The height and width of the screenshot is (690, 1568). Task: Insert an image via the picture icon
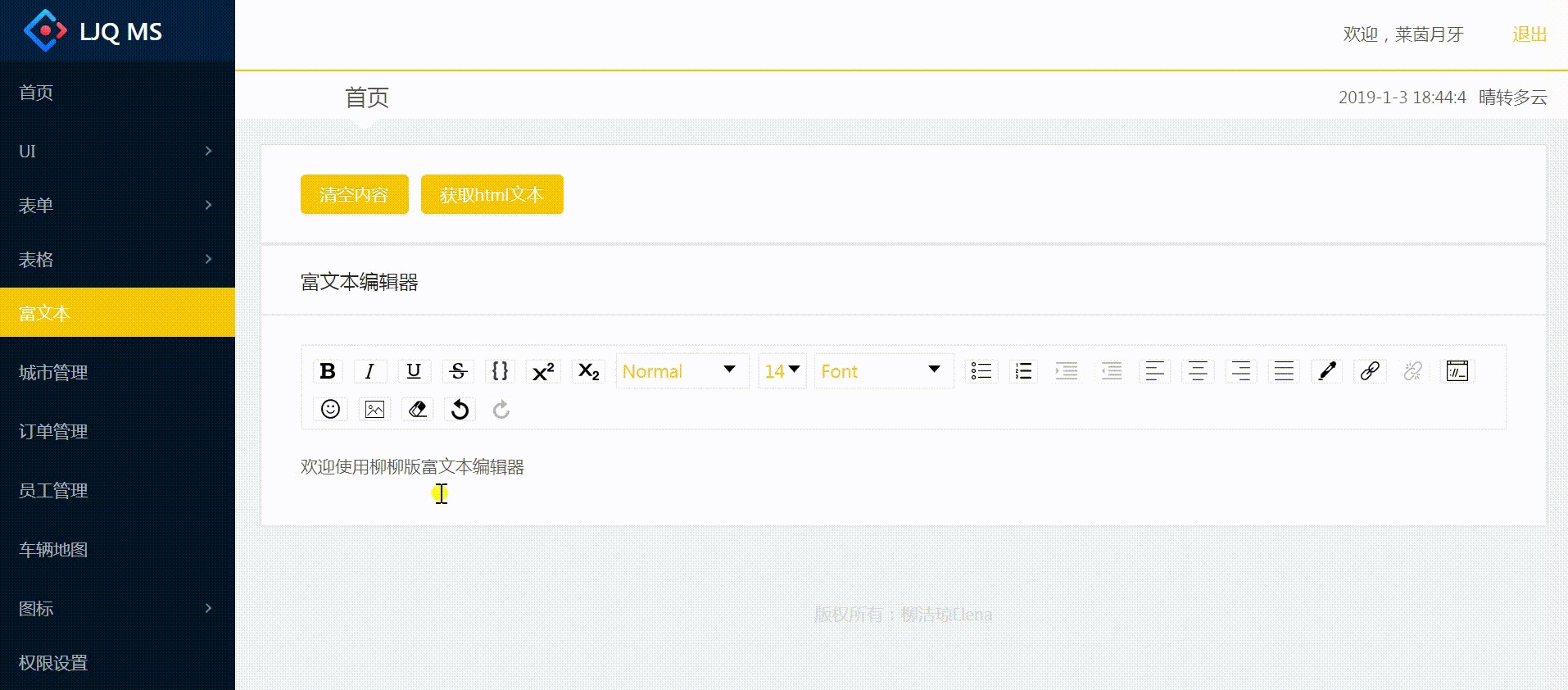click(374, 409)
